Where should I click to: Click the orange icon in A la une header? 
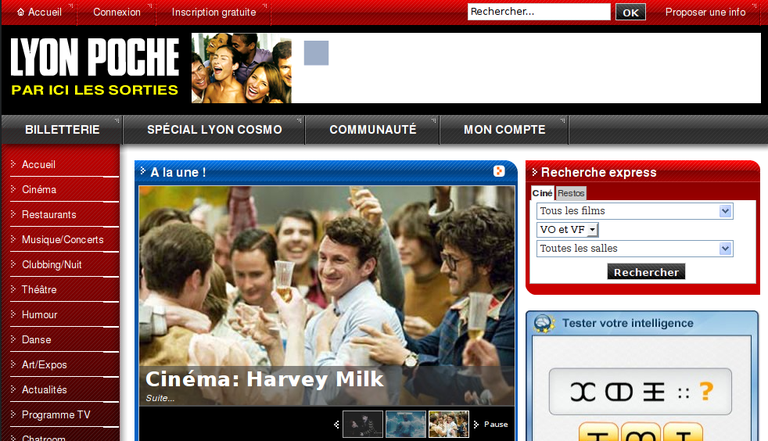point(499,171)
